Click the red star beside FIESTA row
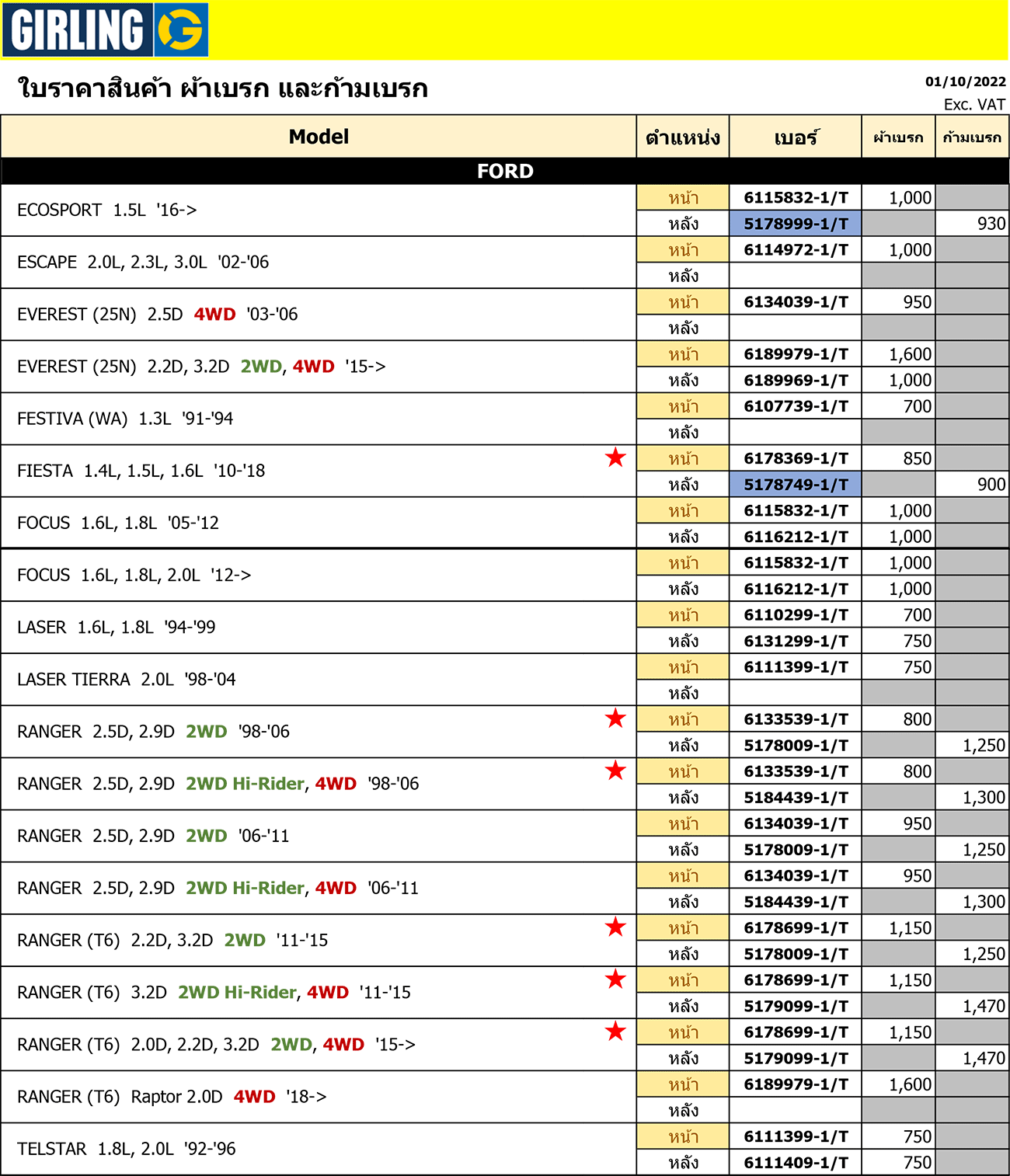The height and width of the screenshot is (1176, 1010). 615,458
